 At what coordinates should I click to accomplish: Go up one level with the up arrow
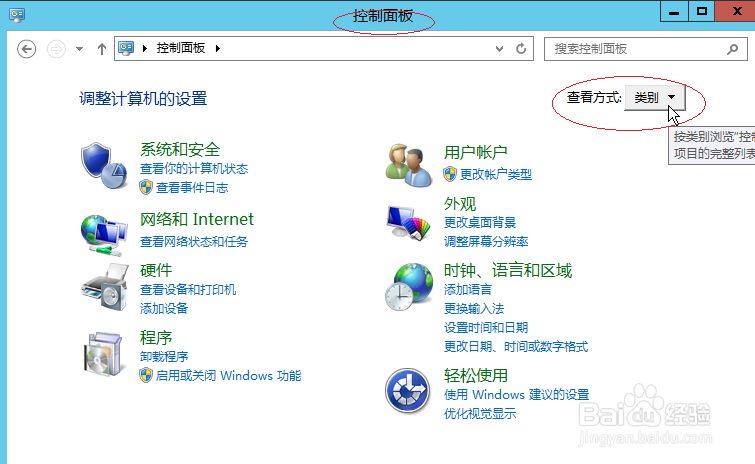click(x=102, y=49)
